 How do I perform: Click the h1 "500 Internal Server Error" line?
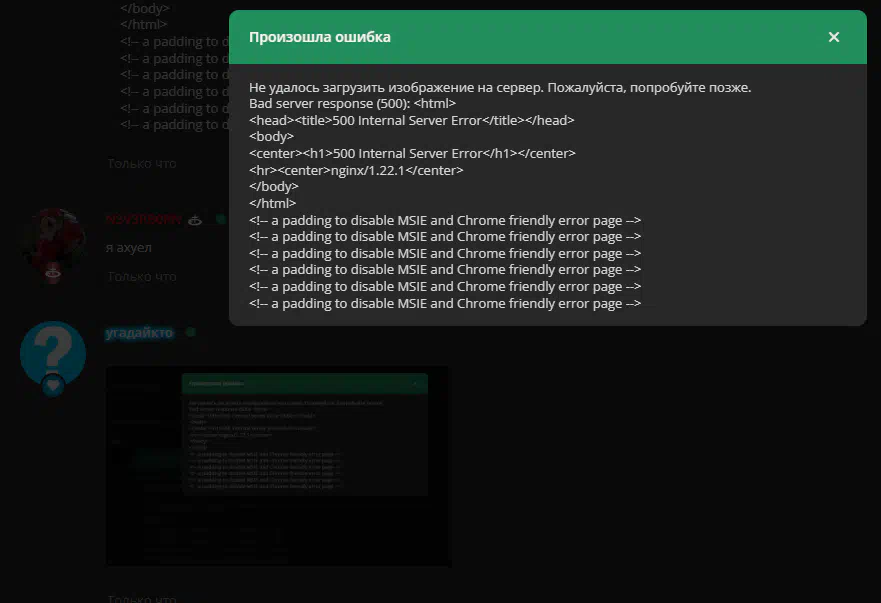[x=412, y=153]
